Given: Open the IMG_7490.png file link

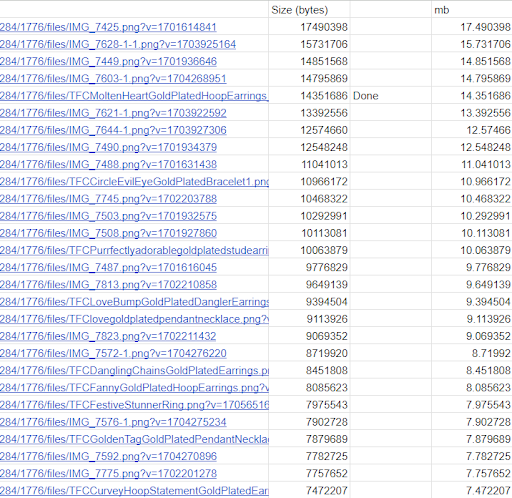Looking at the screenshot, I should (108, 147).
